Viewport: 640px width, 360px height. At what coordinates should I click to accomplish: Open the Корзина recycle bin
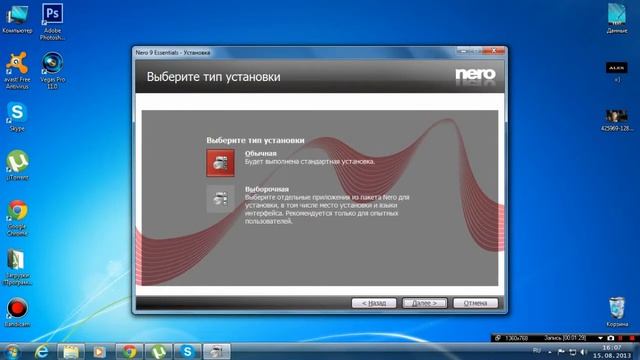[617, 312]
